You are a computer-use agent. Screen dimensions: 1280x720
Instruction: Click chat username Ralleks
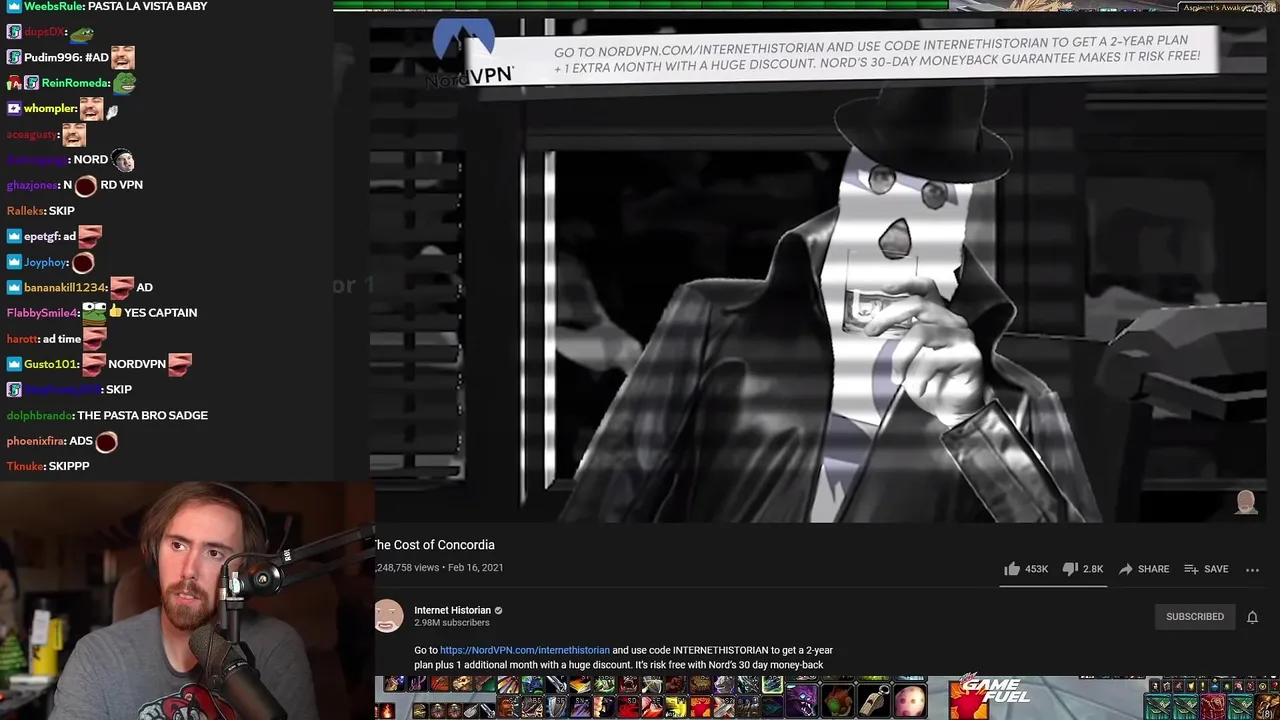click(x=25, y=211)
